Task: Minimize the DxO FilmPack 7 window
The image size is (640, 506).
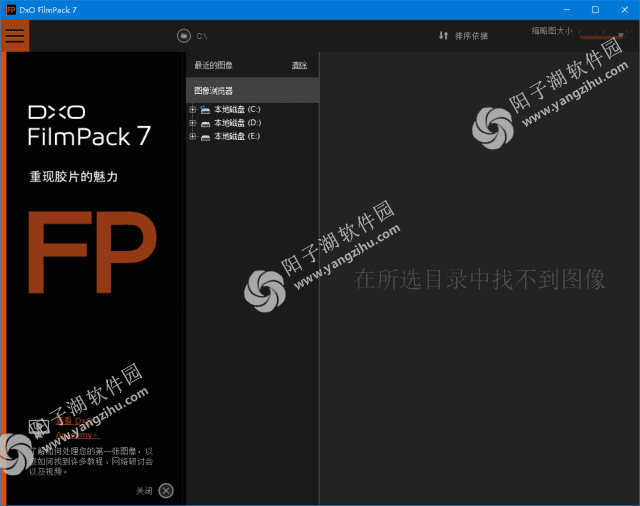Action: 567,10
